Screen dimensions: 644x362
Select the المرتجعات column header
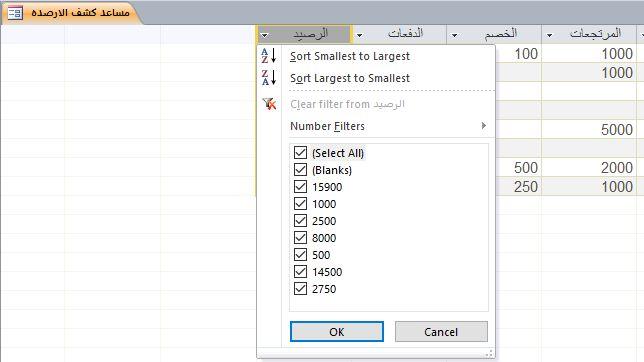click(589, 34)
